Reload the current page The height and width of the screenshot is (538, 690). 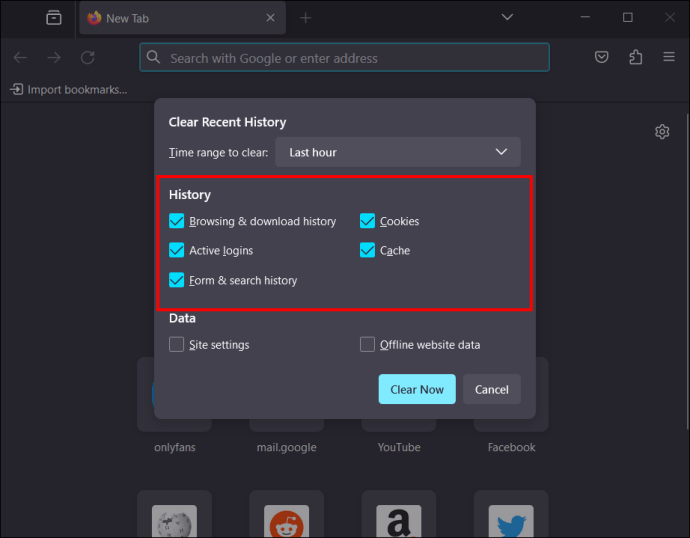88,58
